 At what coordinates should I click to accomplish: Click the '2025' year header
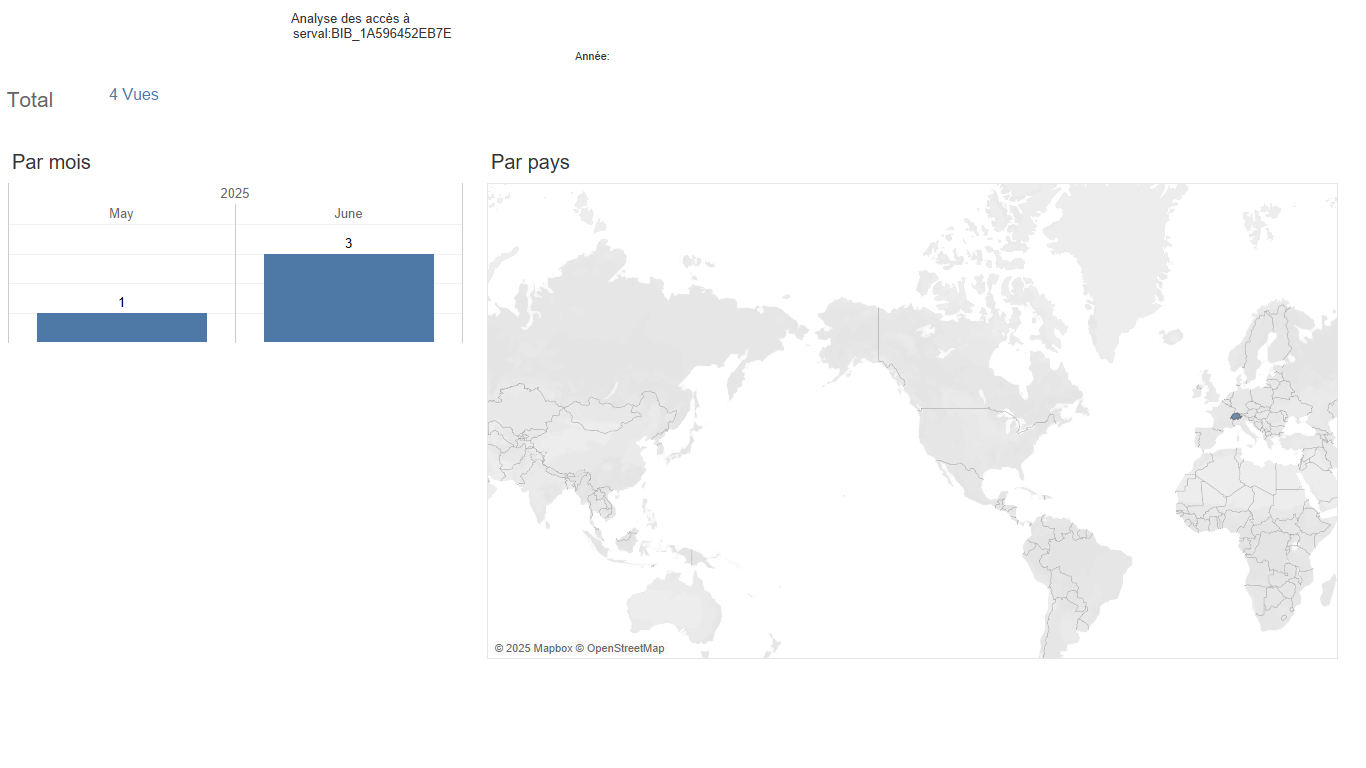[x=235, y=193]
